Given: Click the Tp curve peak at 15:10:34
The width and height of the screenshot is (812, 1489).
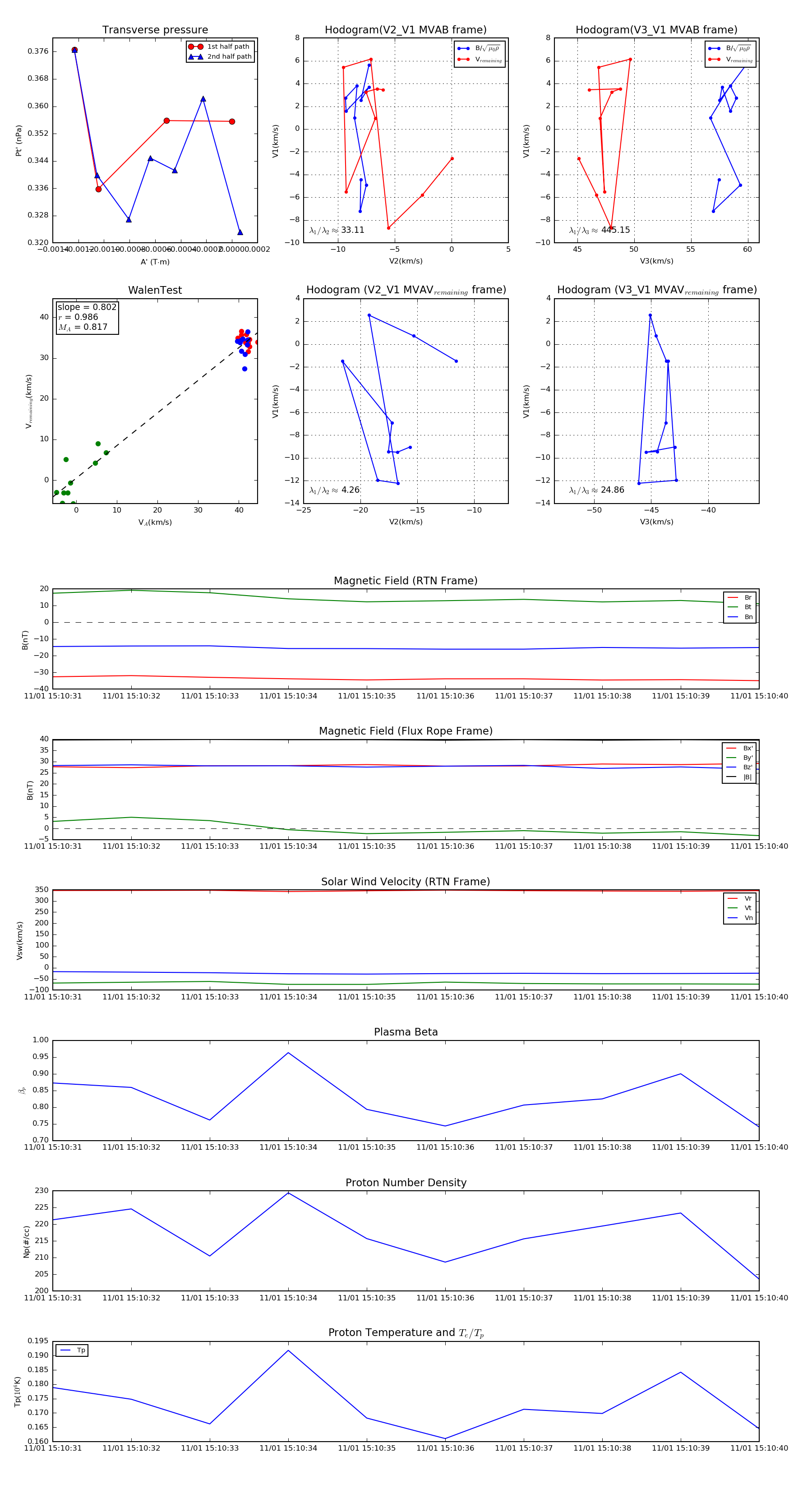Looking at the screenshot, I should coord(288,1350).
